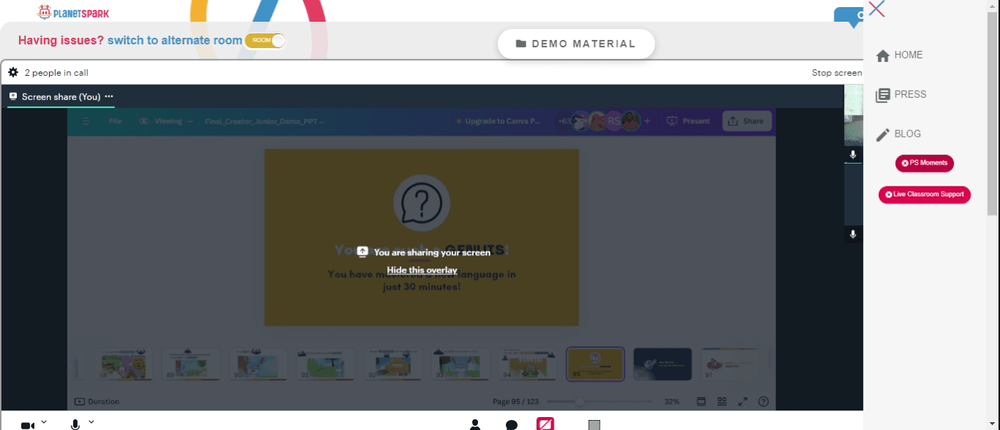The width and height of the screenshot is (1000, 430).
Task: Open call settings gear icon
Action: tap(13, 73)
